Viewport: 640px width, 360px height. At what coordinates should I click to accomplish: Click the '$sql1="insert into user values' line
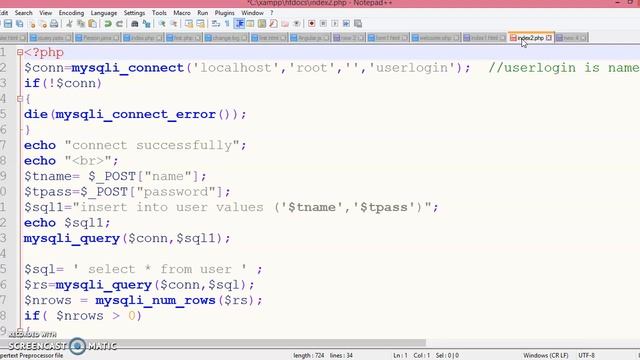[x=231, y=207]
